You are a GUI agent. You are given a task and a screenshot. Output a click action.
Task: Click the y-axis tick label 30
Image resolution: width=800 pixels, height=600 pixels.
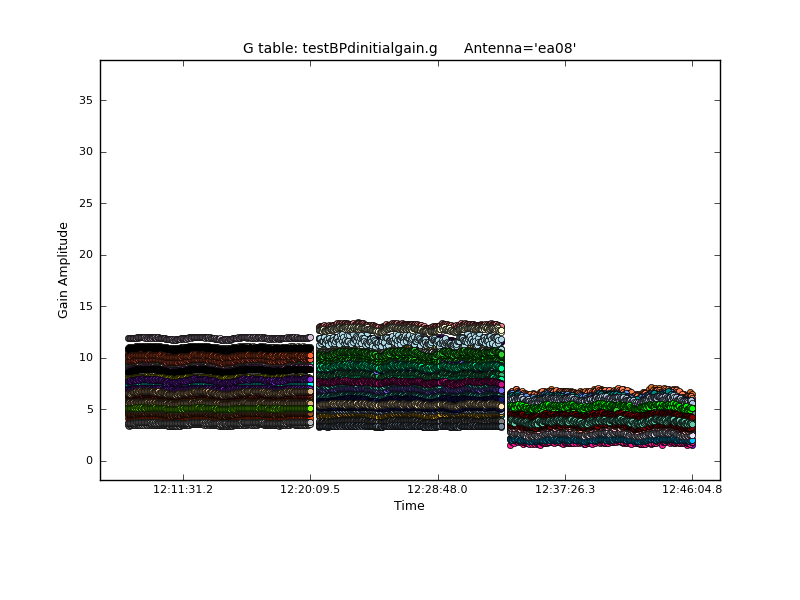(x=85, y=152)
